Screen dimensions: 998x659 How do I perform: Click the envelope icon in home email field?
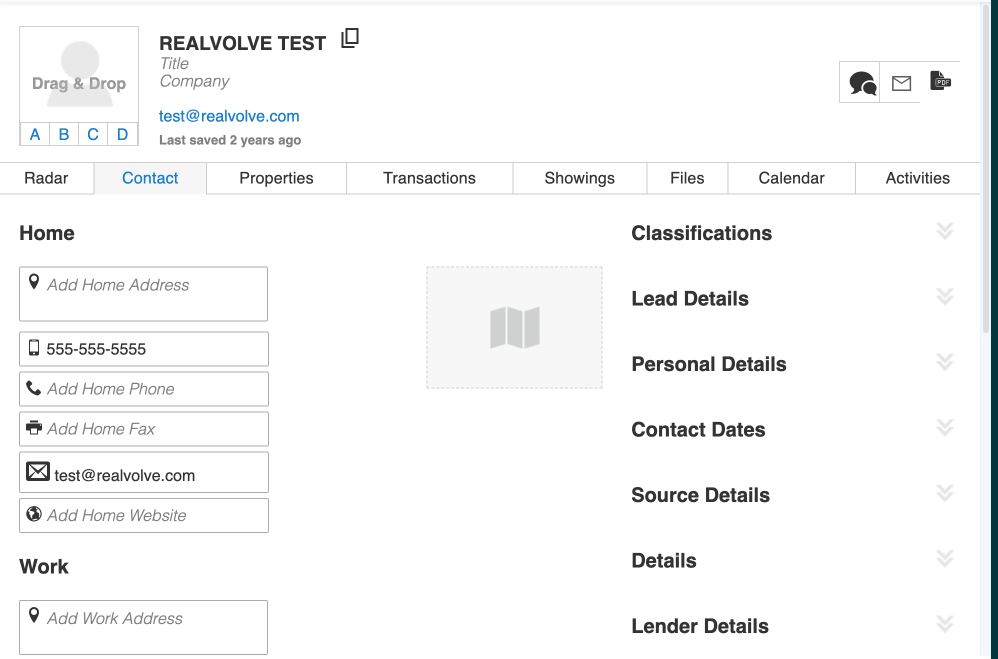coord(38,471)
